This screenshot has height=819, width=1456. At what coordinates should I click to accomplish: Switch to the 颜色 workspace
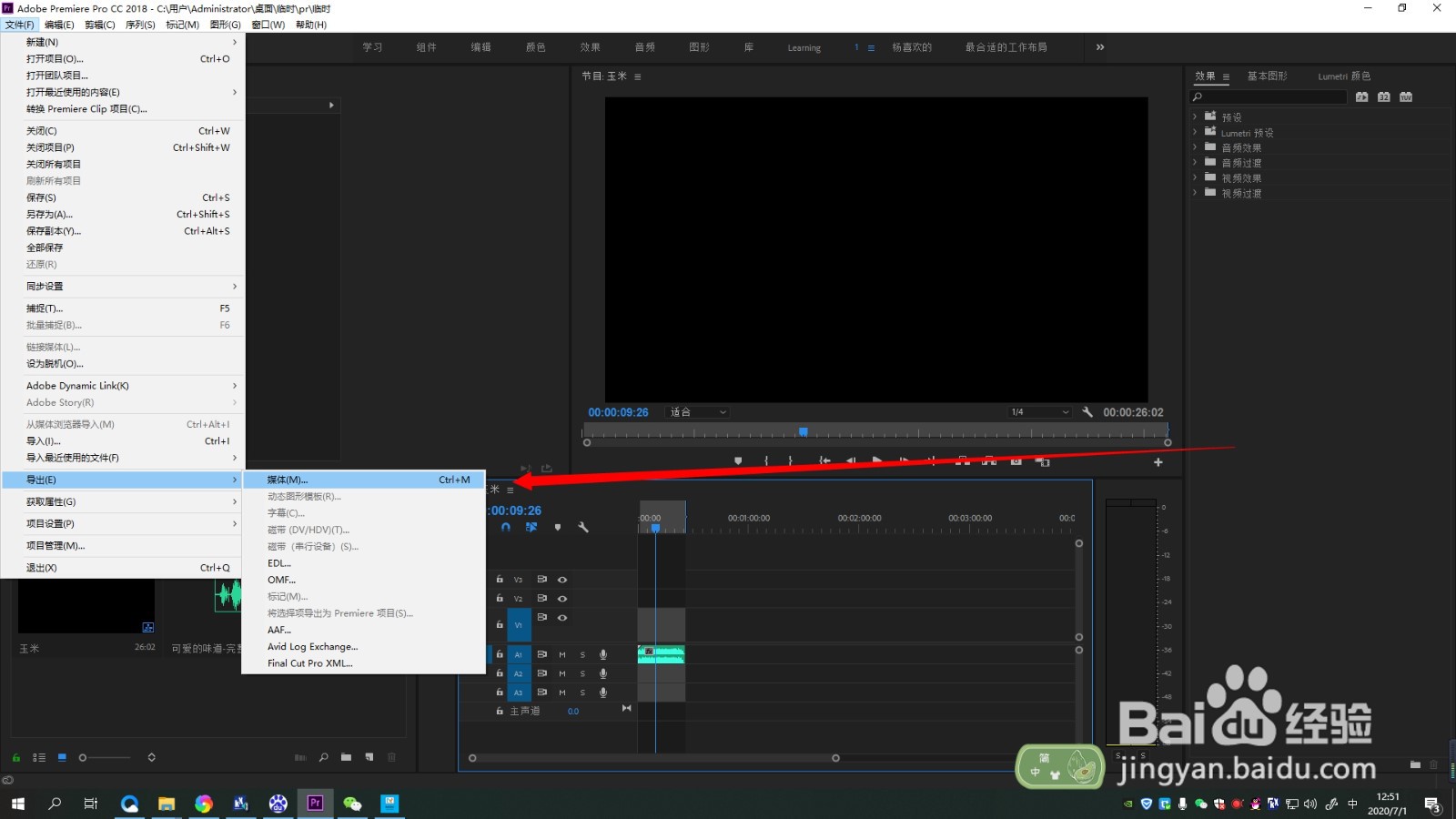pyautogui.click(x=536, y=47)
